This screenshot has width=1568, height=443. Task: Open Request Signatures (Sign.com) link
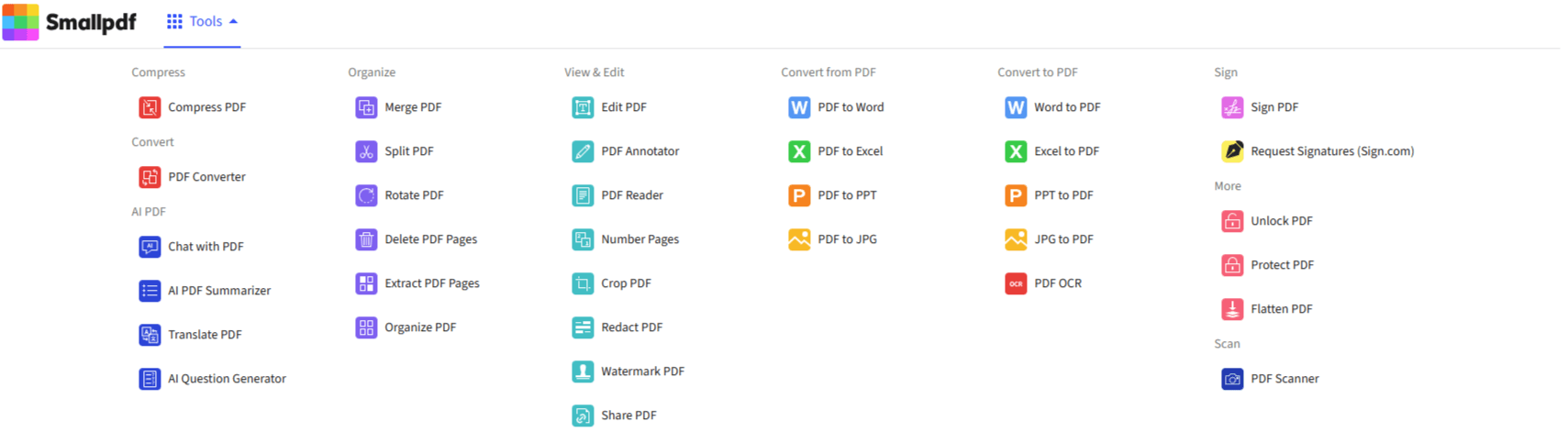(x=1331, y=151)
